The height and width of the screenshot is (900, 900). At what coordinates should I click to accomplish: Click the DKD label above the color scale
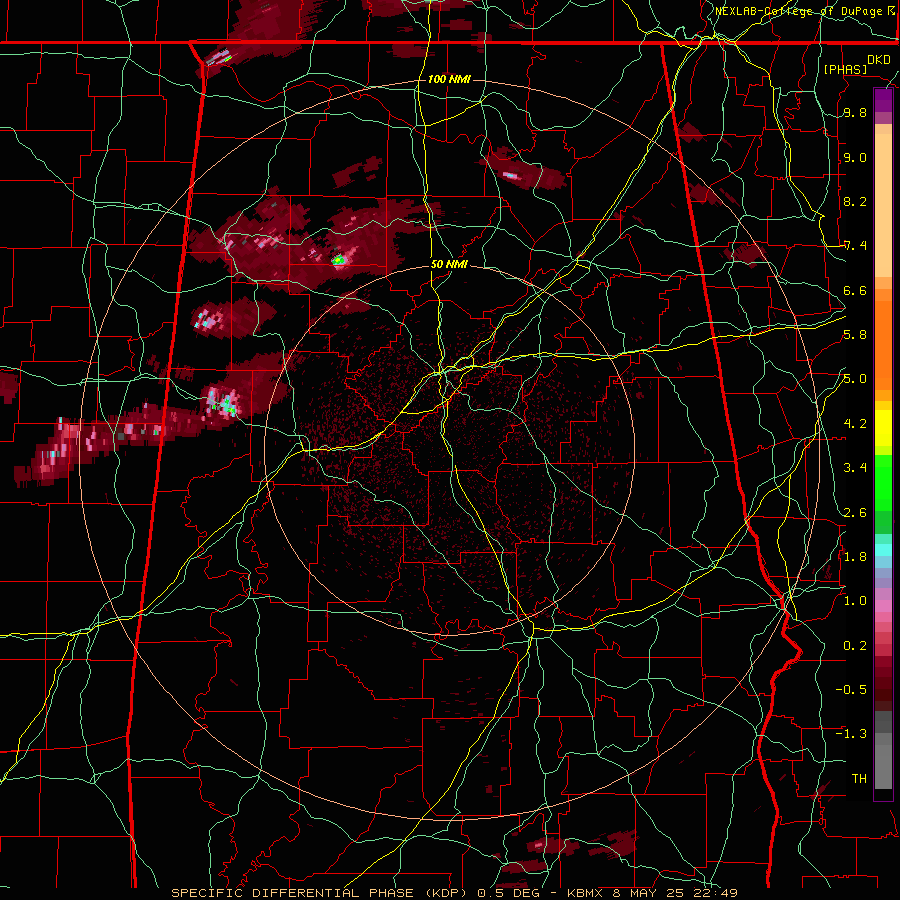pyautogui.click(x=879, y=60)
